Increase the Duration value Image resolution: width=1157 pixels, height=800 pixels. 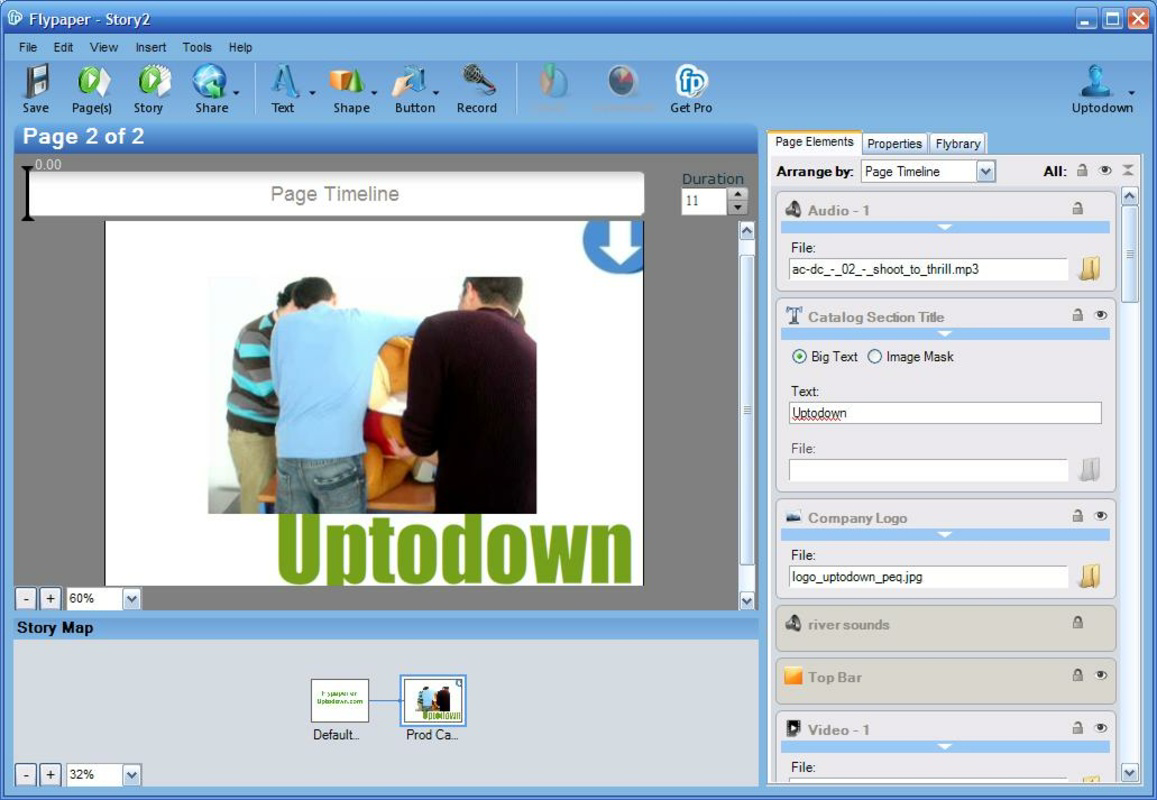(737, 194)
